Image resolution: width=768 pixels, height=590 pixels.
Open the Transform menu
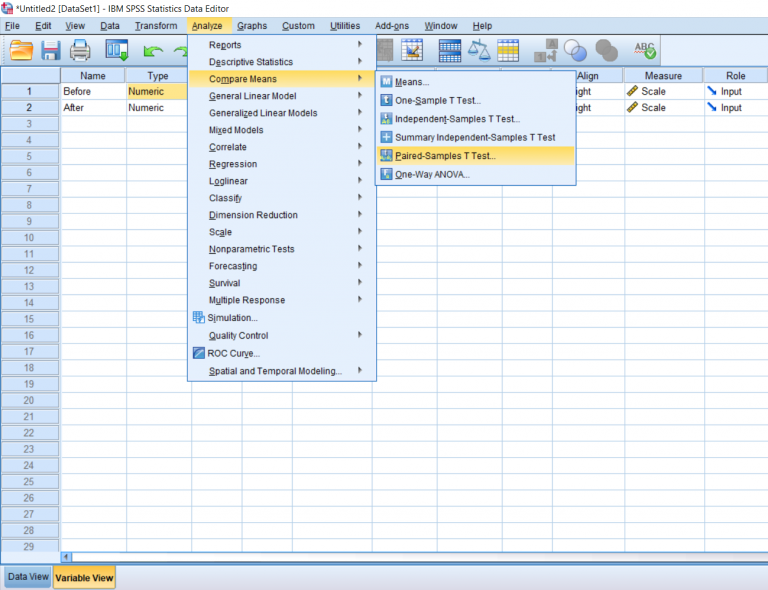click(x=156, y=26)
